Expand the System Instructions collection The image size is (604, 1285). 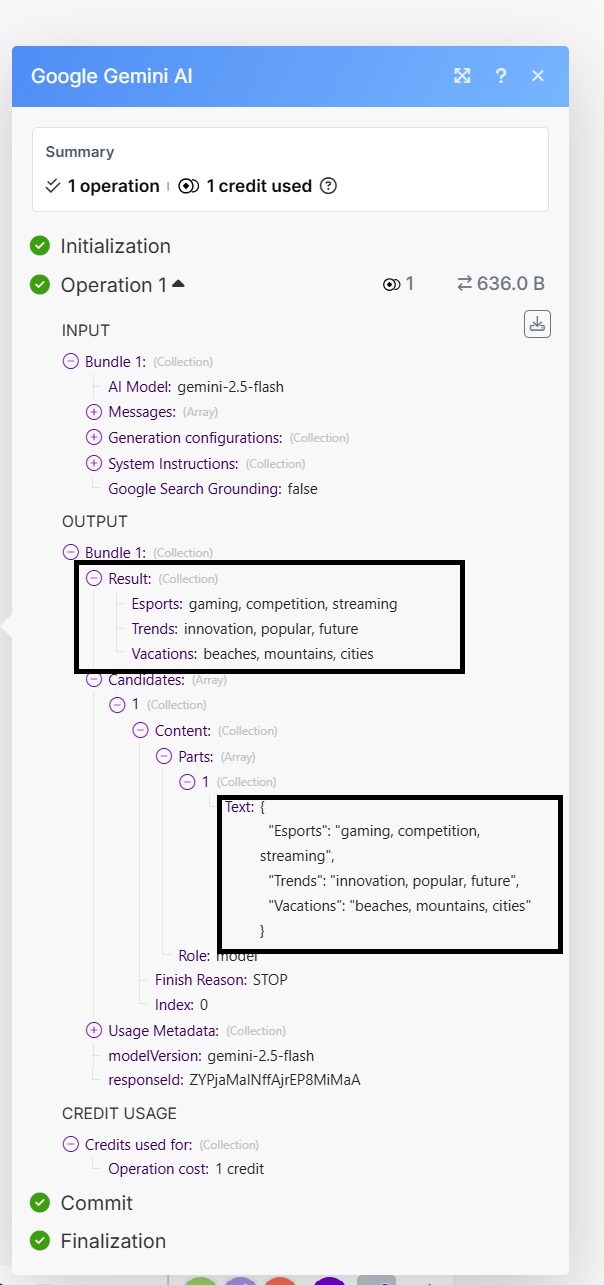click(94, 464)
